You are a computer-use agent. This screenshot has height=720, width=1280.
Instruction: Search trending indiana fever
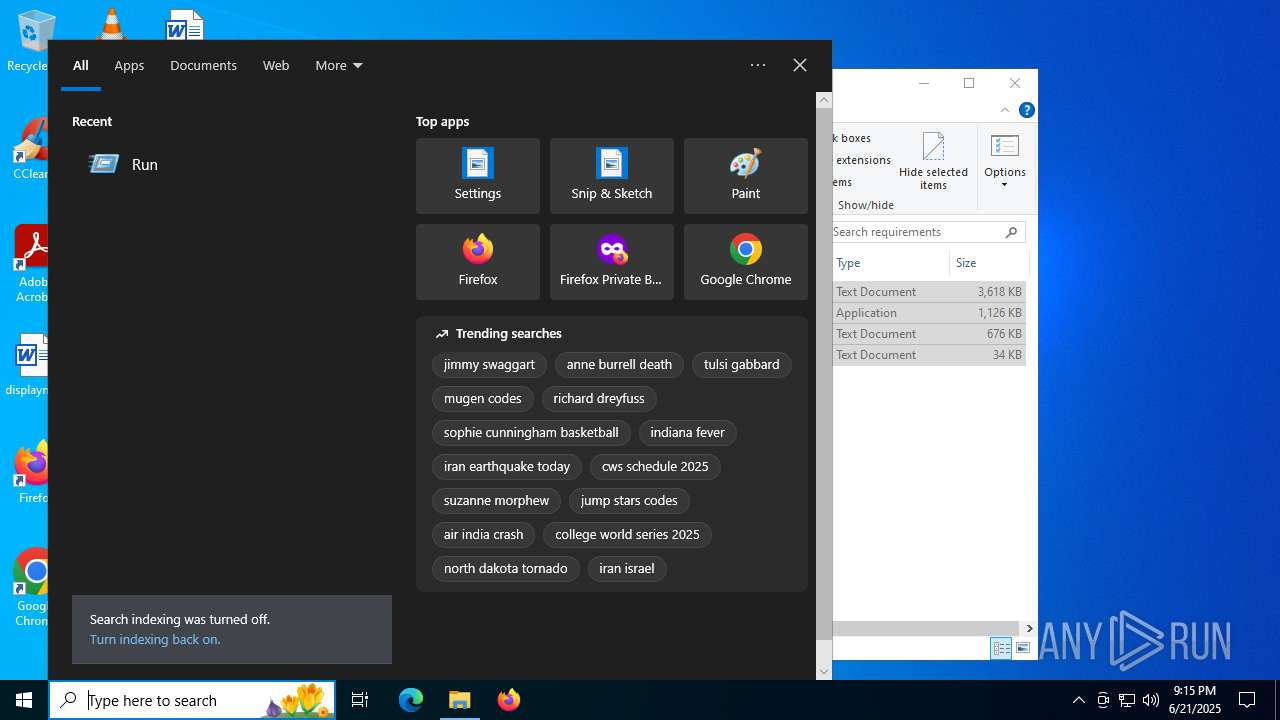687,433
